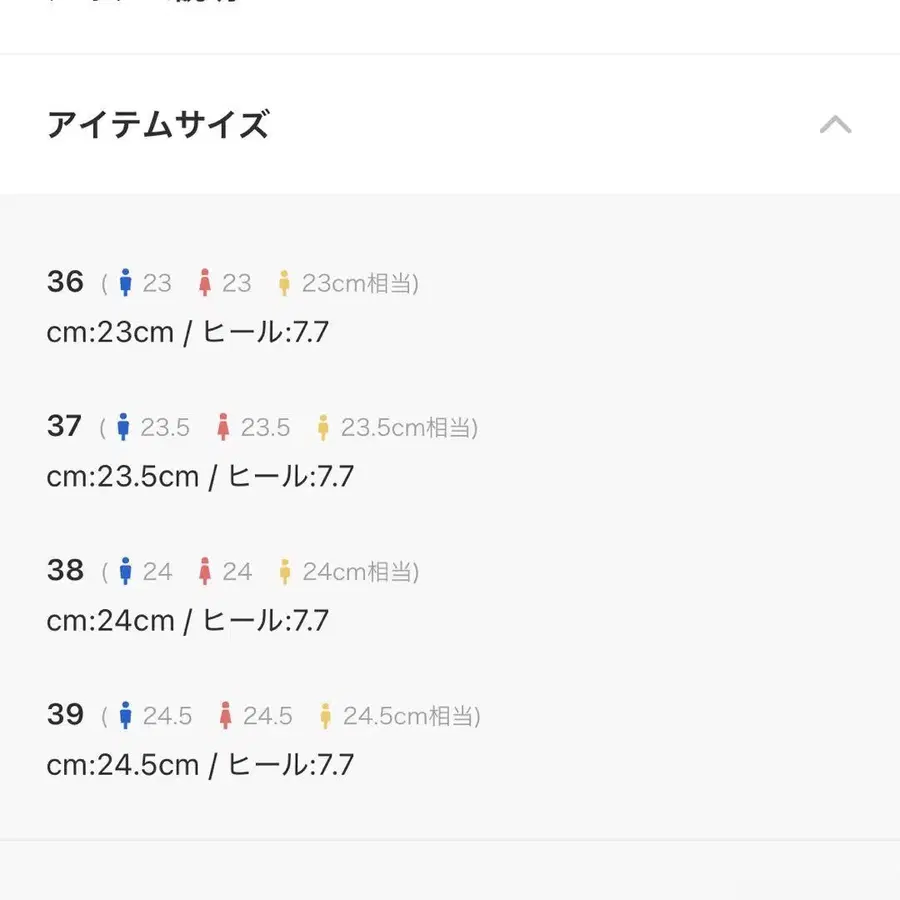Click red female icon for size 38
900x900 pixels.
(205, 572)
